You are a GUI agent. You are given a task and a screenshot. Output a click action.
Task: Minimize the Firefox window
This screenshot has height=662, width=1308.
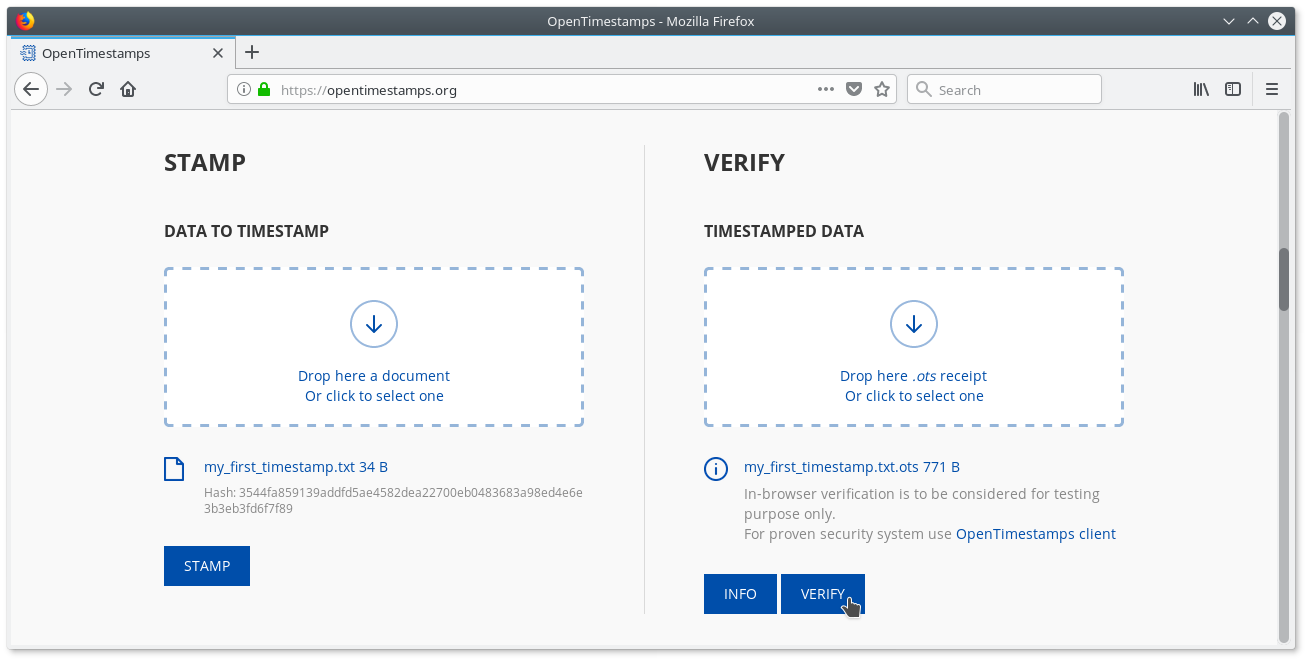click(x=1230, y=21)
